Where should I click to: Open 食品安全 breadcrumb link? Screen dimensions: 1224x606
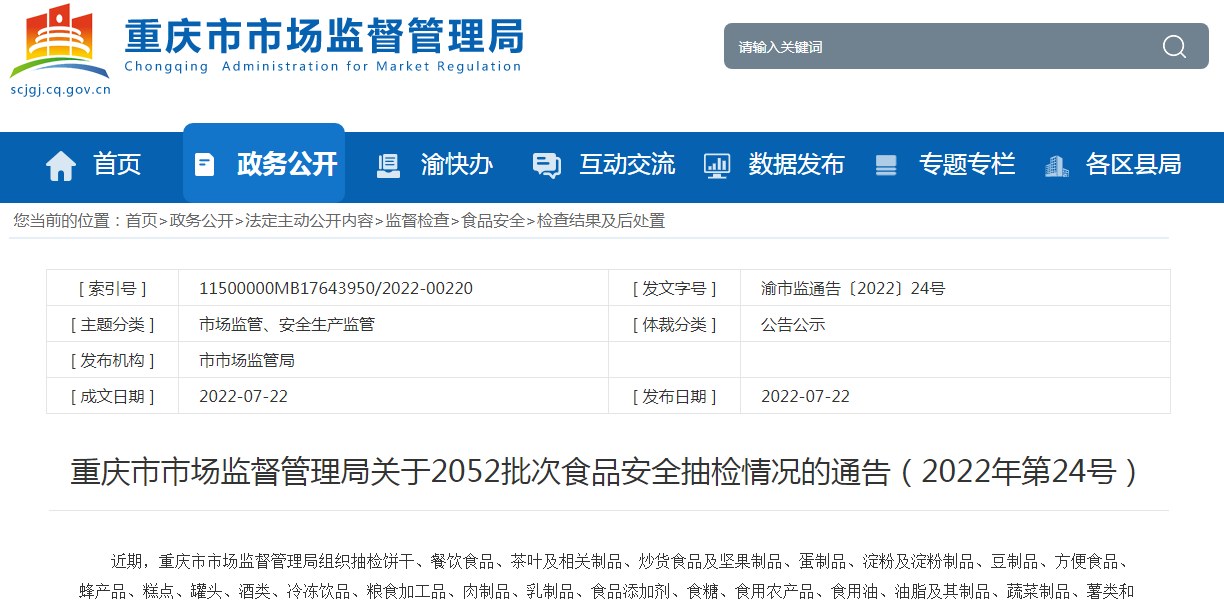tap(492, 221)
